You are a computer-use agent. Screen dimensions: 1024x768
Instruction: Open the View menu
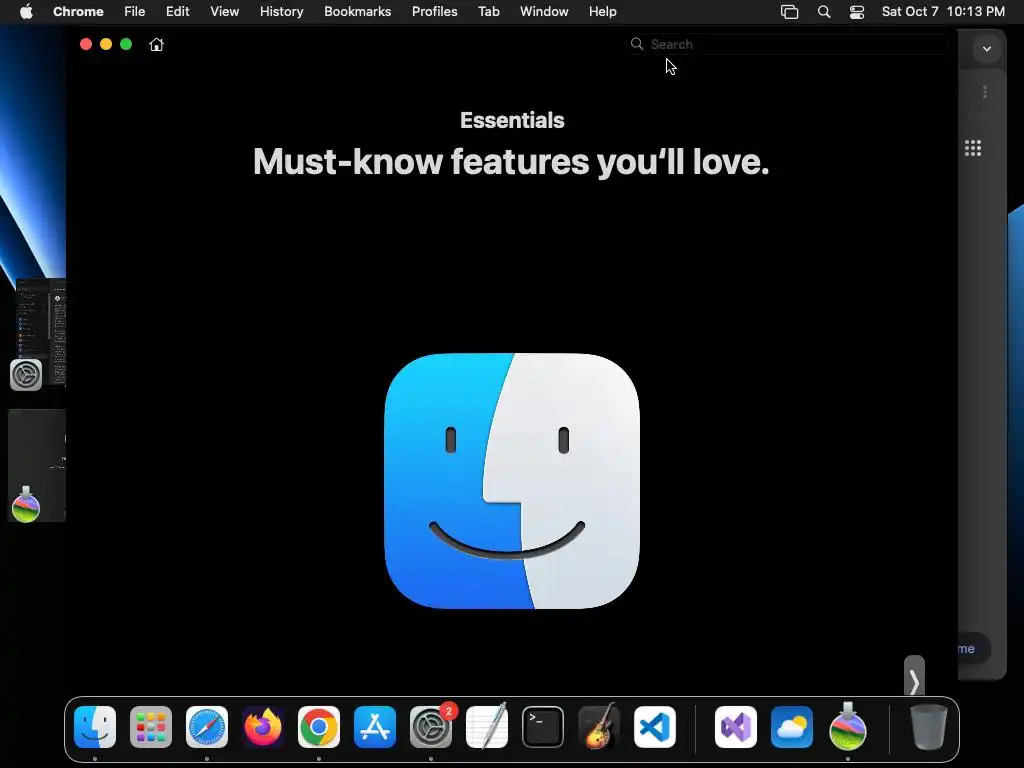[x=225, y=12]
